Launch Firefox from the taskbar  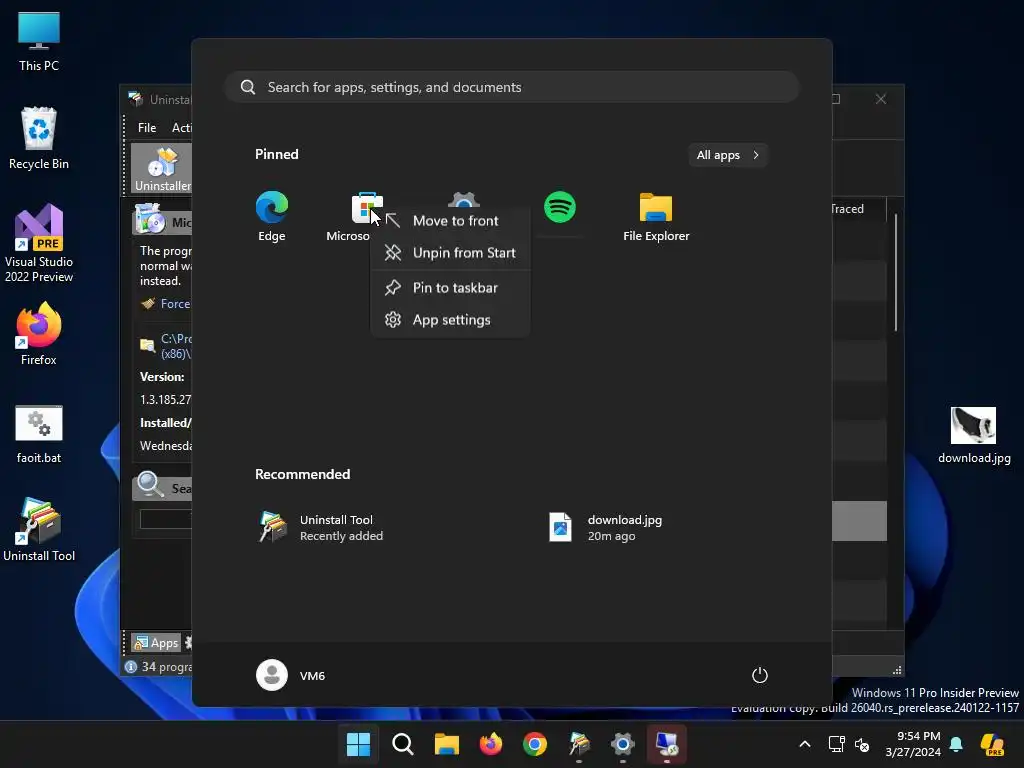coord(490,744)
